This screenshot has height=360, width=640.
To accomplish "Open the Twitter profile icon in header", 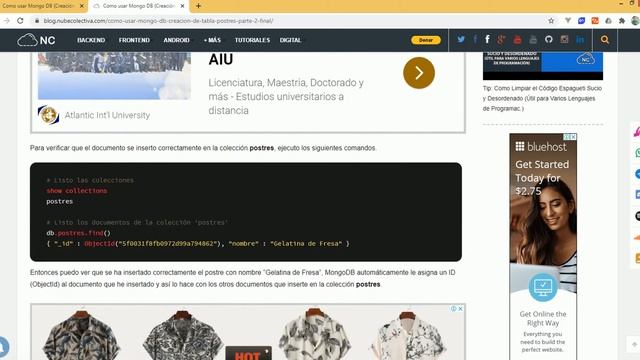I will 461,40.
